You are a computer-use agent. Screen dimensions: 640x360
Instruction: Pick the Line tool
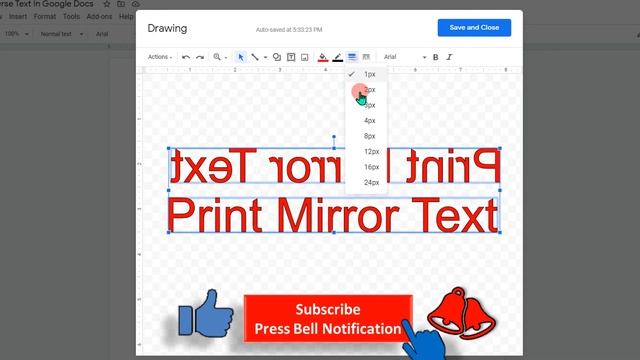click(x=255, y=57)
